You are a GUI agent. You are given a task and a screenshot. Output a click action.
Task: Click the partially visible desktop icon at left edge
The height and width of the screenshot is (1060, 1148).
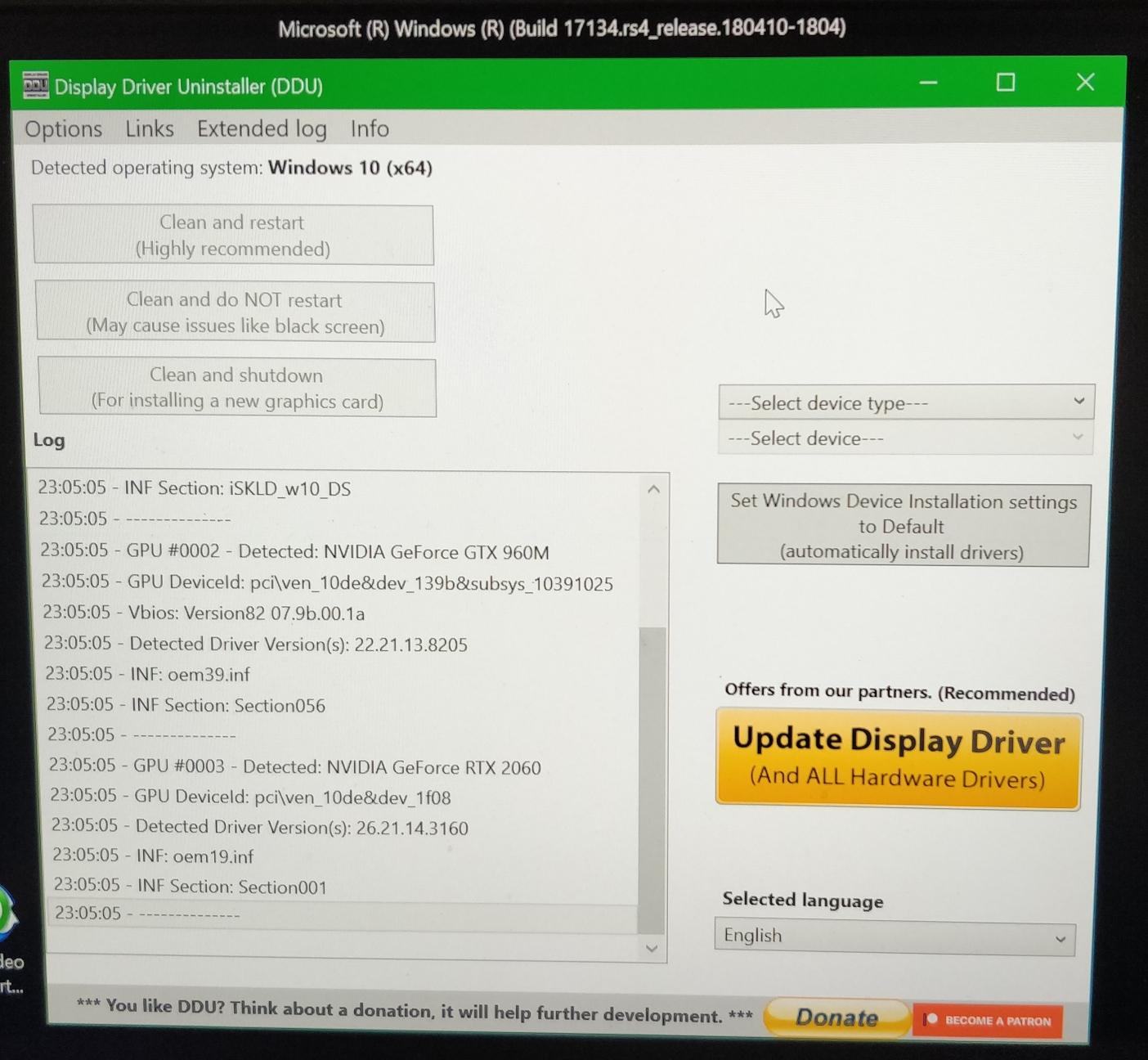10,941
